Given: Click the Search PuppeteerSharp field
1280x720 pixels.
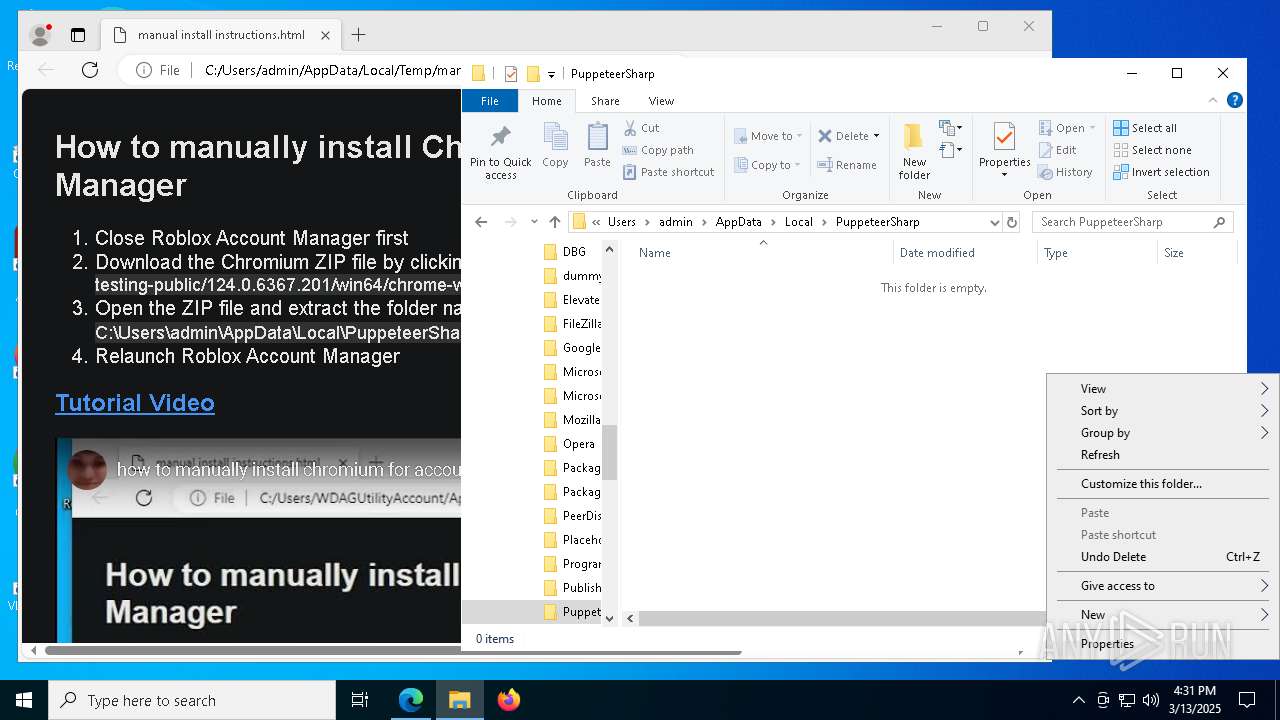Looking at the screenshot, I should coord(1132,222).
